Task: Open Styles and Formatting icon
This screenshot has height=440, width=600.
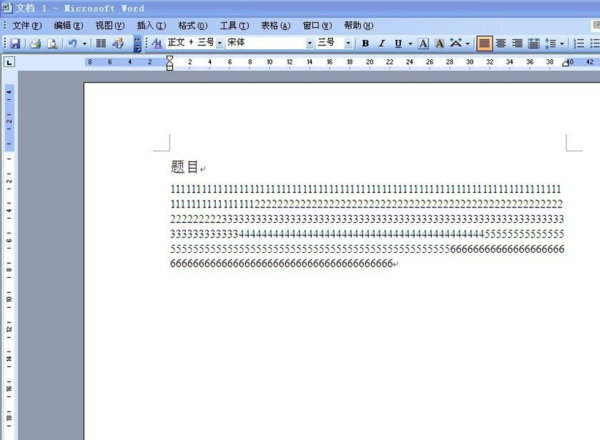Action: [157, 43]
